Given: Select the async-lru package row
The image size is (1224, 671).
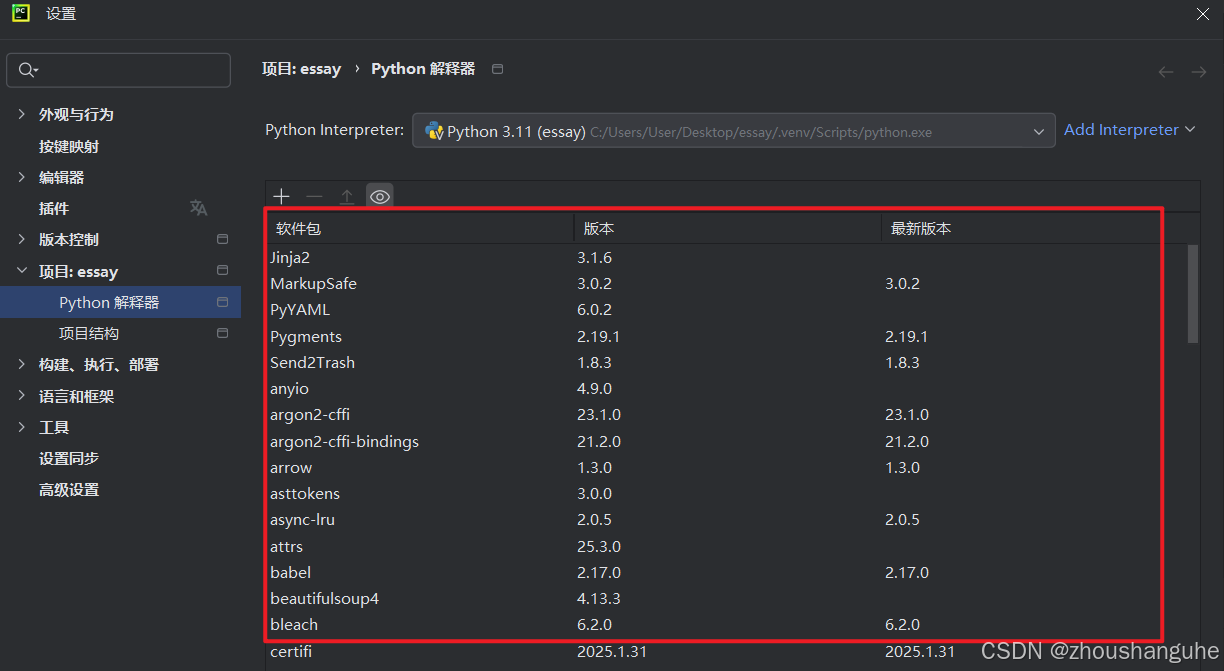Looking at the screenshot, I should click(x=725, y=519).
